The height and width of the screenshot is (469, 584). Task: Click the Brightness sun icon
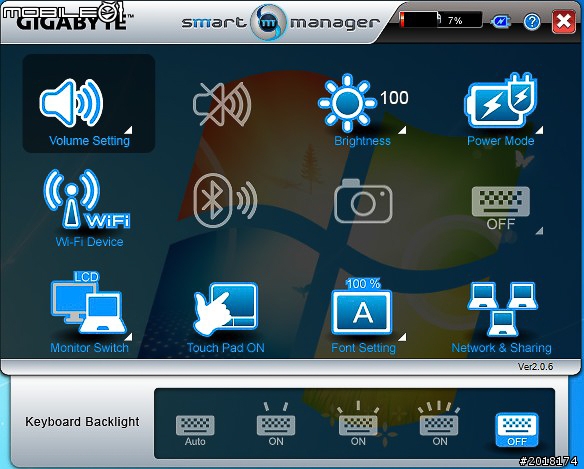tap(347, 103)
